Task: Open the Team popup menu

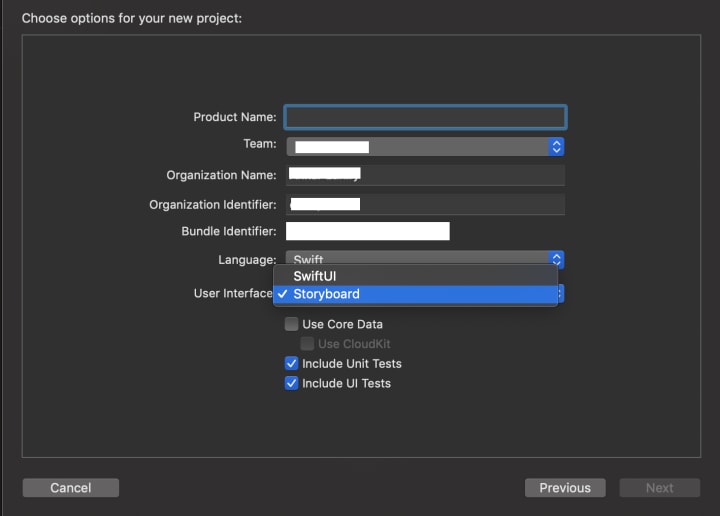Action: coord(418,147)
